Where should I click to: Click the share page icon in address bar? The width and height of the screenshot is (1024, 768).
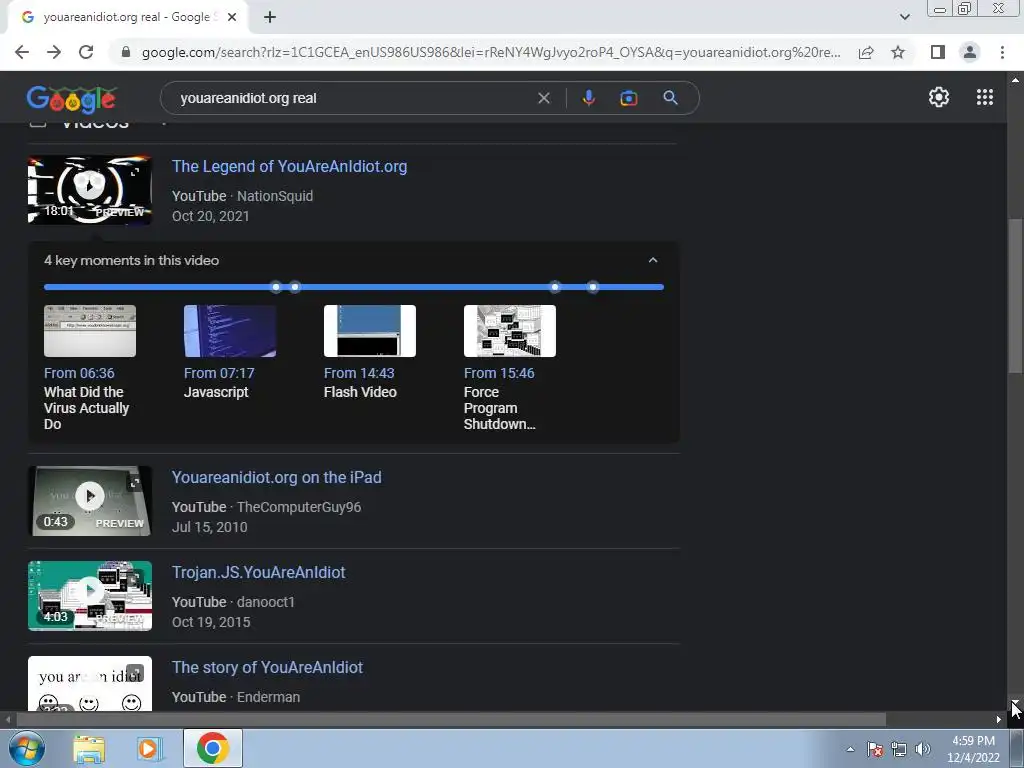tap(866, 52)
